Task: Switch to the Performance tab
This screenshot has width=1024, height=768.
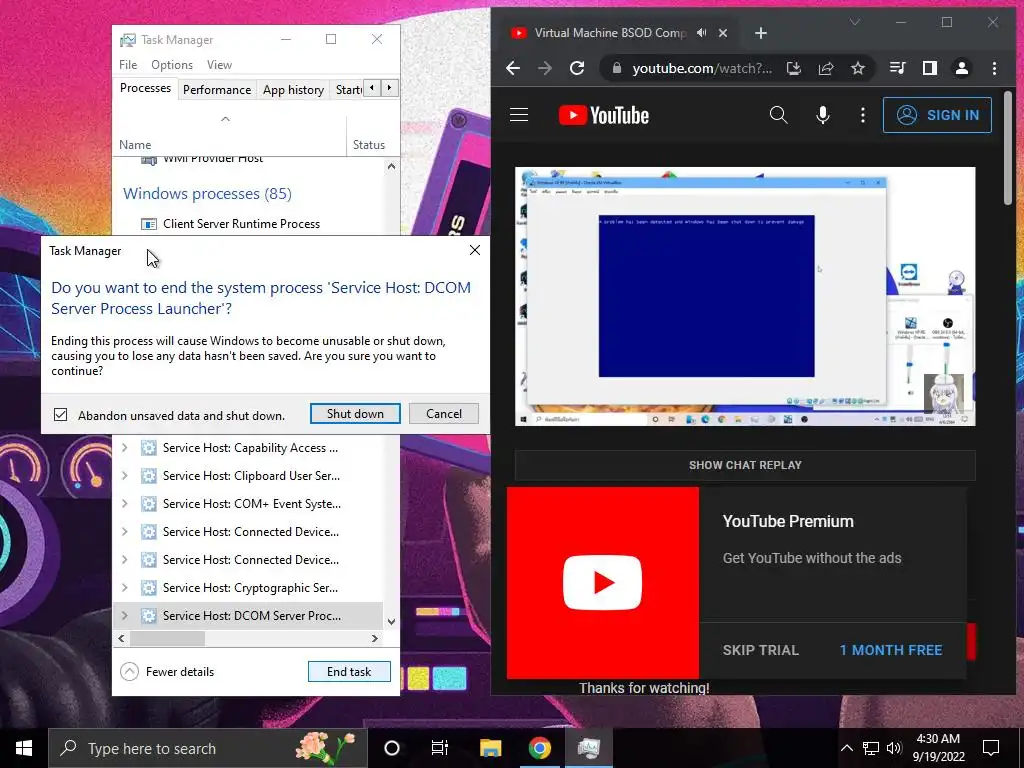Action: coord(217,89)
